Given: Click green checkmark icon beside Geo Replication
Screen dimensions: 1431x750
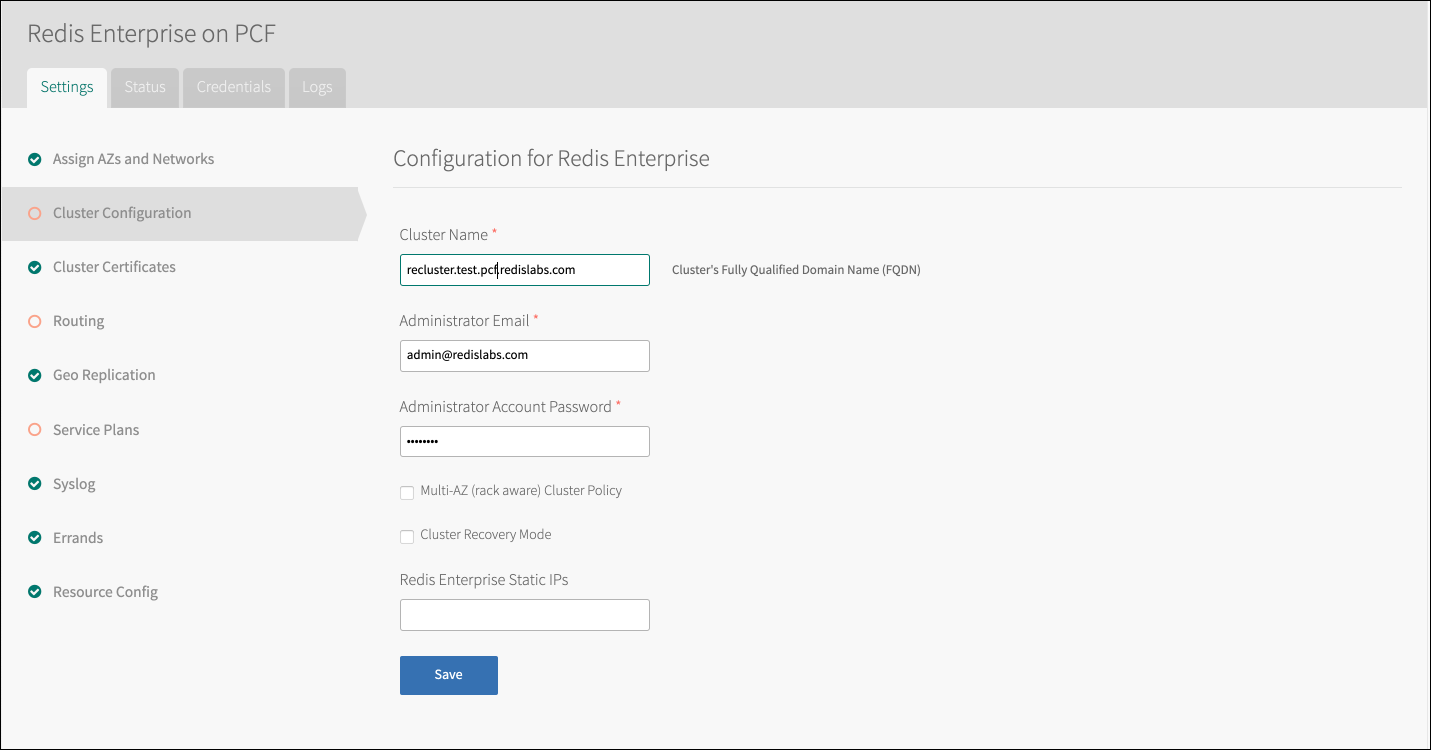Looking at the screenshot, I should click(x=35, y=376).
